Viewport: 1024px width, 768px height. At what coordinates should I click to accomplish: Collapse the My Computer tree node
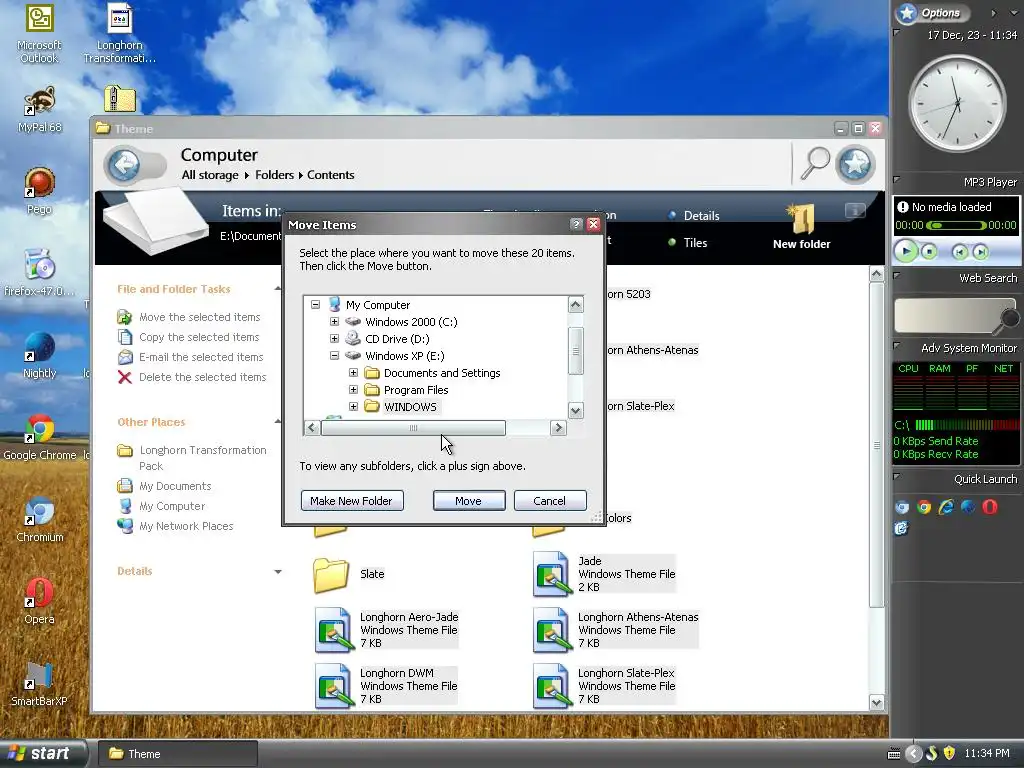[x=315, y=304]
